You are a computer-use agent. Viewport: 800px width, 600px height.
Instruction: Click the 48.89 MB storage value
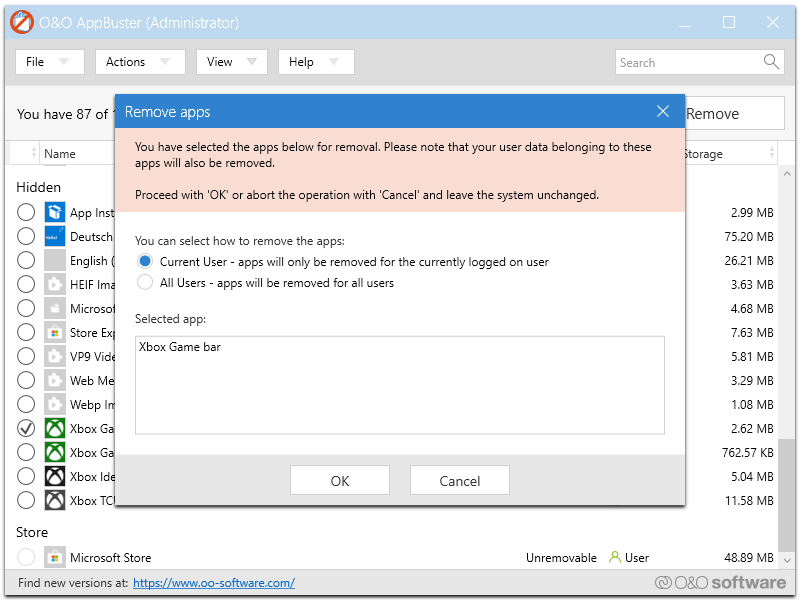748,558
